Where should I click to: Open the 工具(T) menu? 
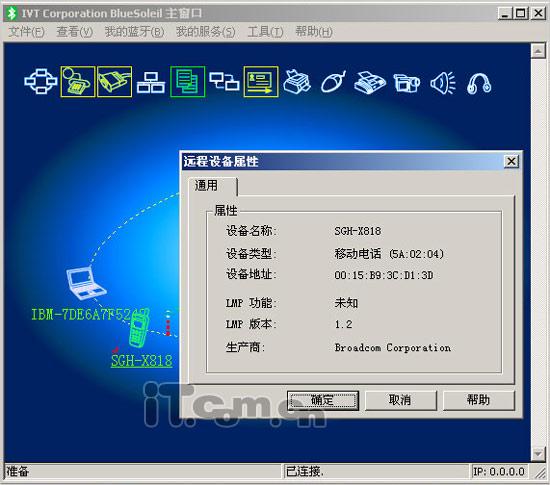[265, 32]
